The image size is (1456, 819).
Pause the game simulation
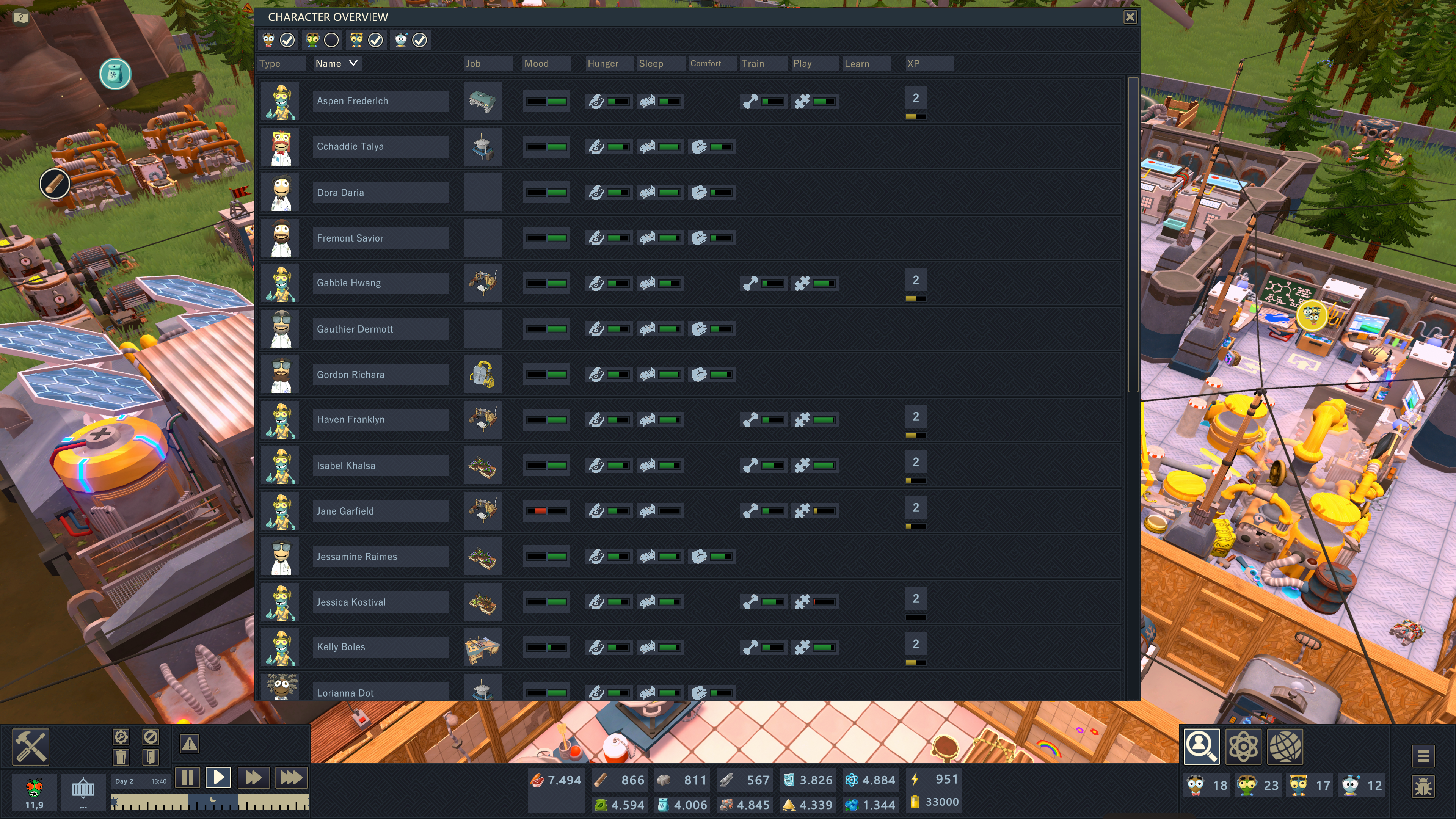click(188, 778)
